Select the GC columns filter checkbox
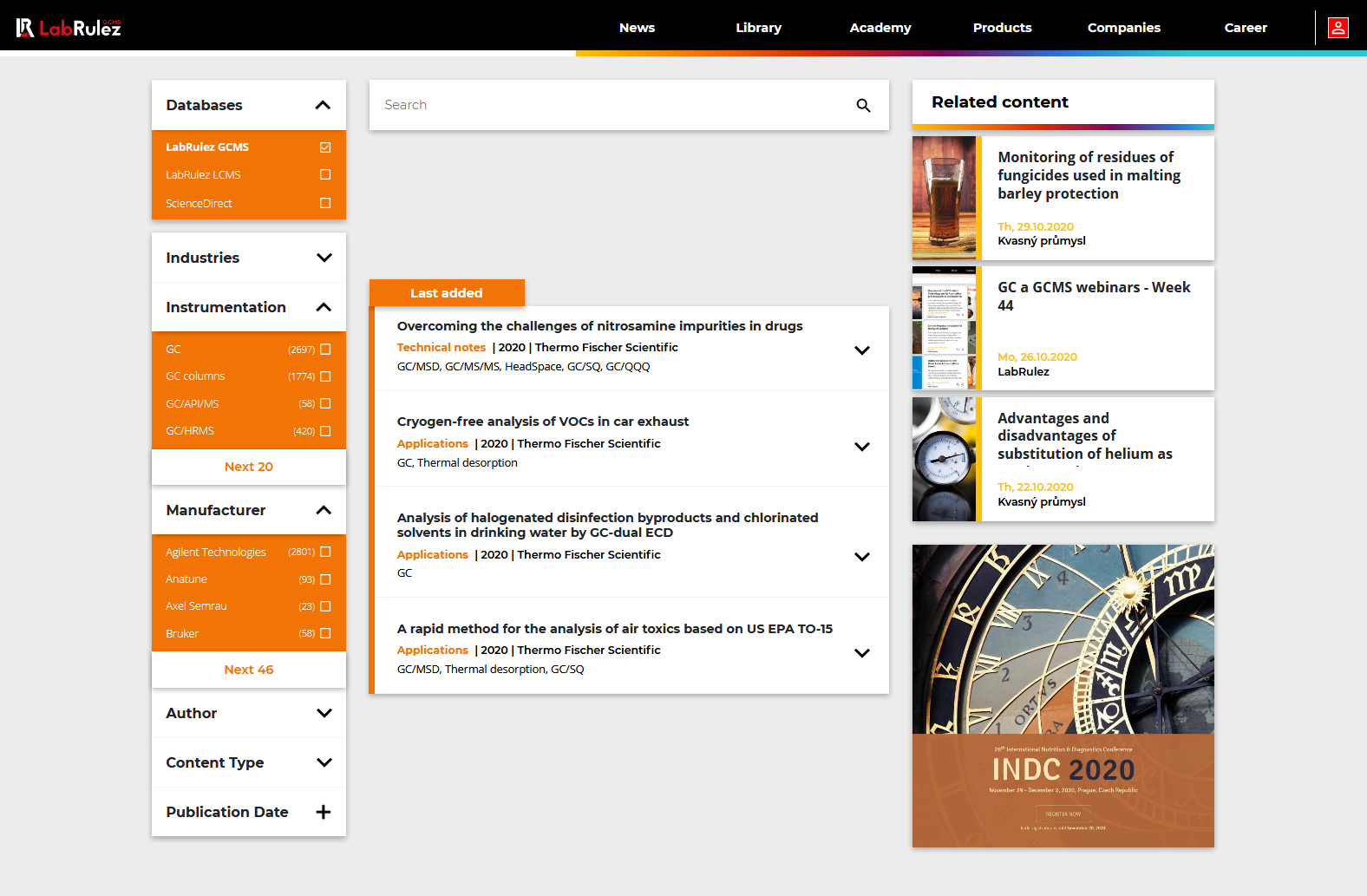 [x=325, y=376]
